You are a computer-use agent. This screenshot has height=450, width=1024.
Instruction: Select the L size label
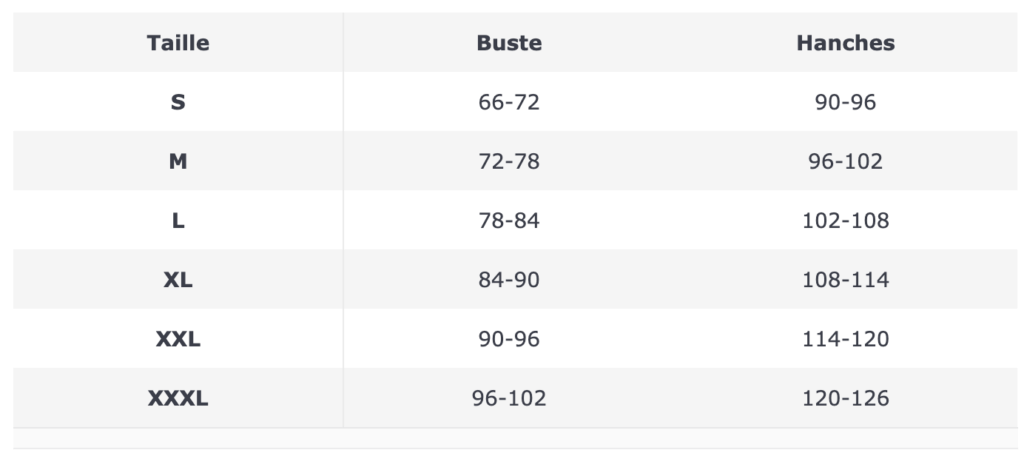[178, 221]
